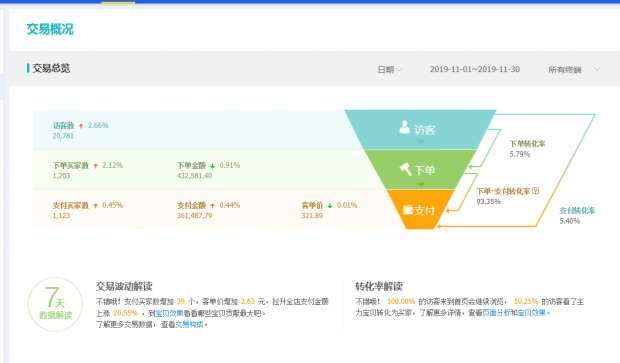Click the 交易波动解读 heading
Viewport: 620px width, 363px height.
coord(124,286)
